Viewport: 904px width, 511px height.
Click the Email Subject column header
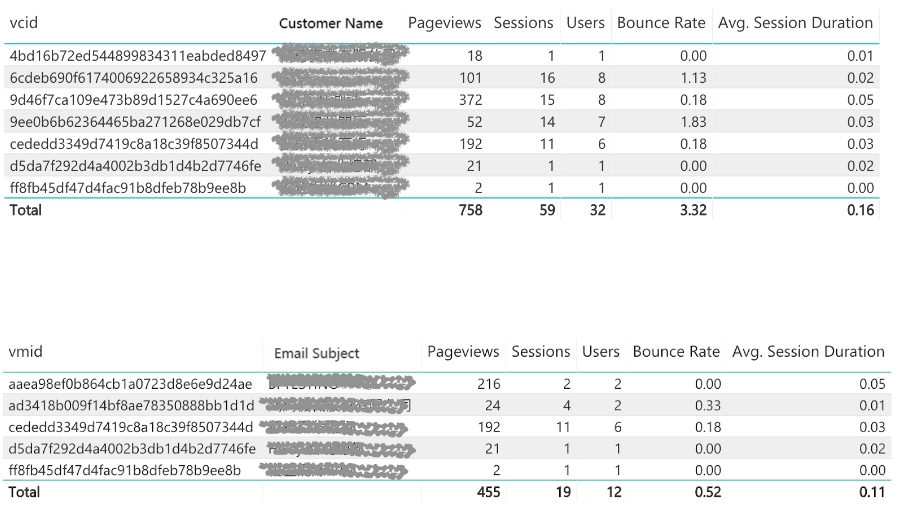pyautogui.click(x=316, y=353)
